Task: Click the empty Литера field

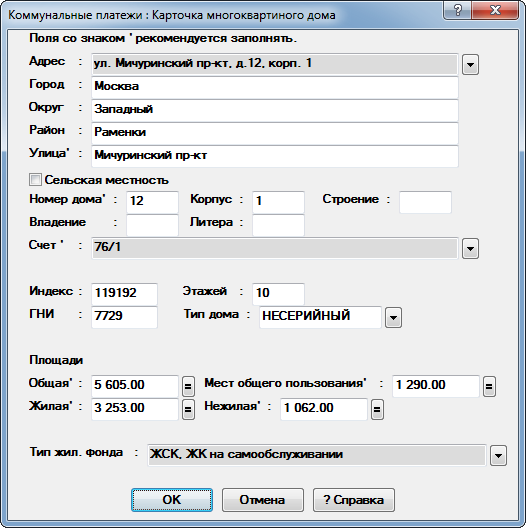Action: tap(278, 225)
